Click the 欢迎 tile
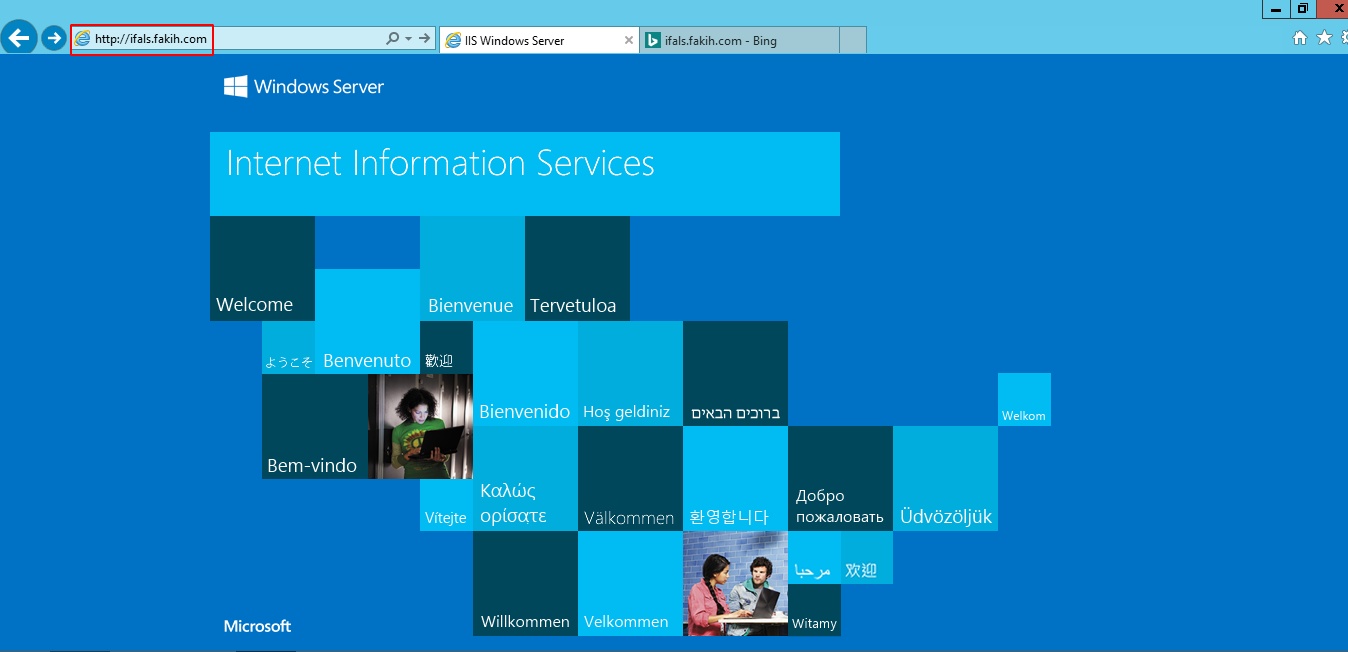 pyautogui.click(x=867, y=557)
